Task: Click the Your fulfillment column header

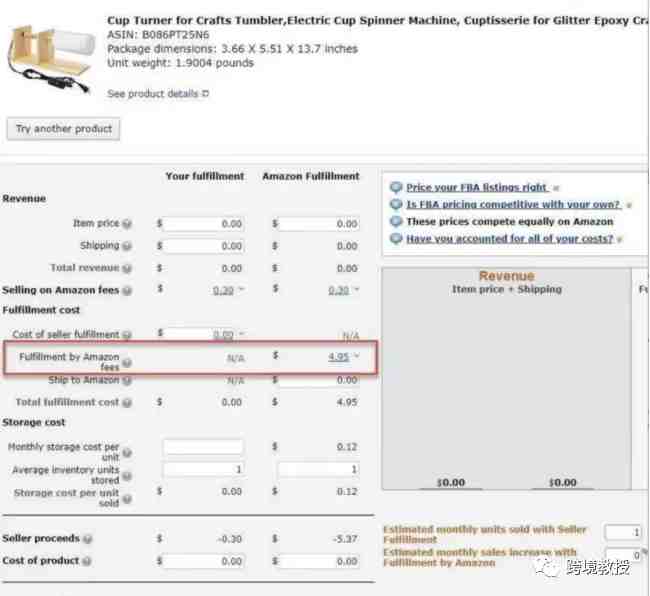Action: [x=204, y=176]
